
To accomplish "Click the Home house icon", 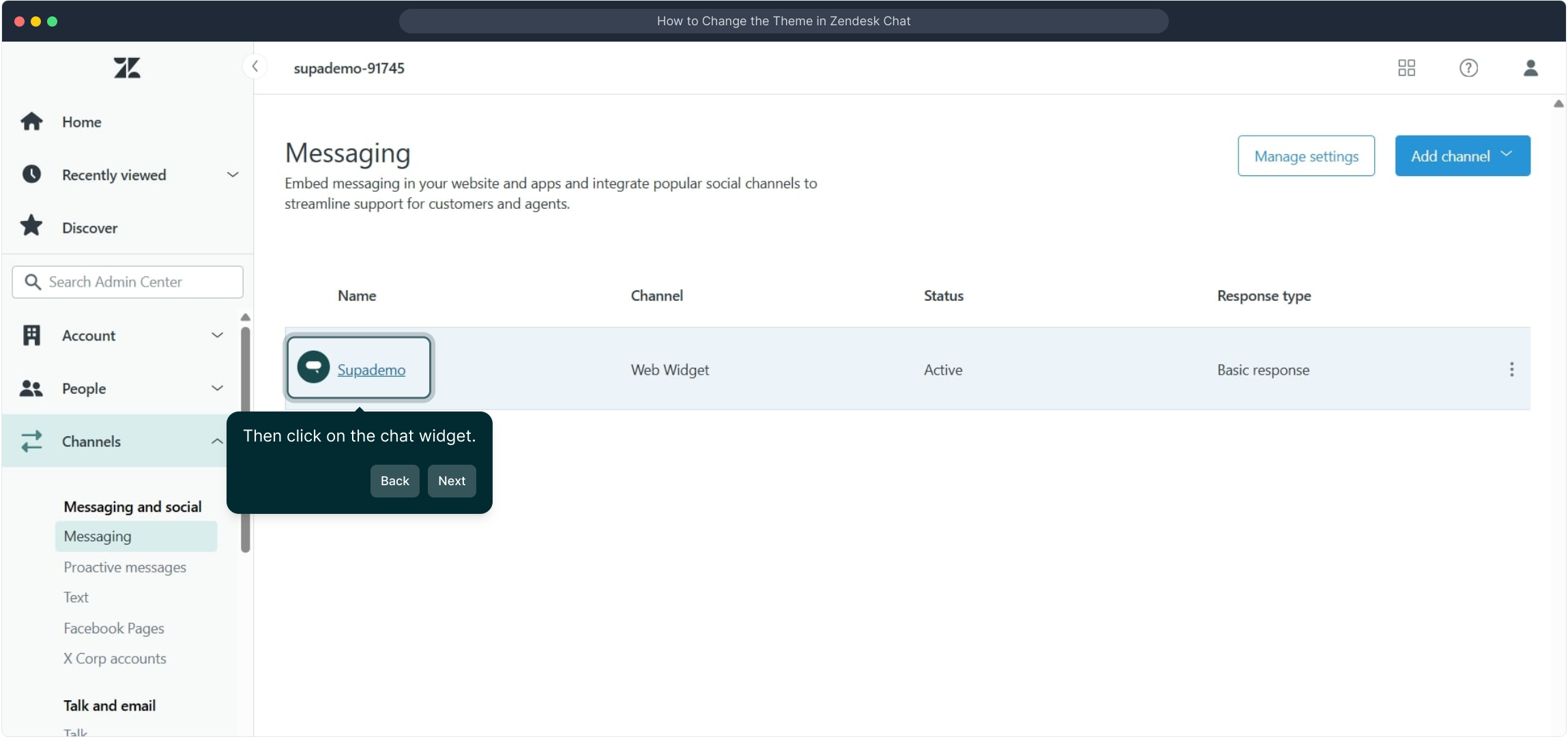I will point(31,121).
